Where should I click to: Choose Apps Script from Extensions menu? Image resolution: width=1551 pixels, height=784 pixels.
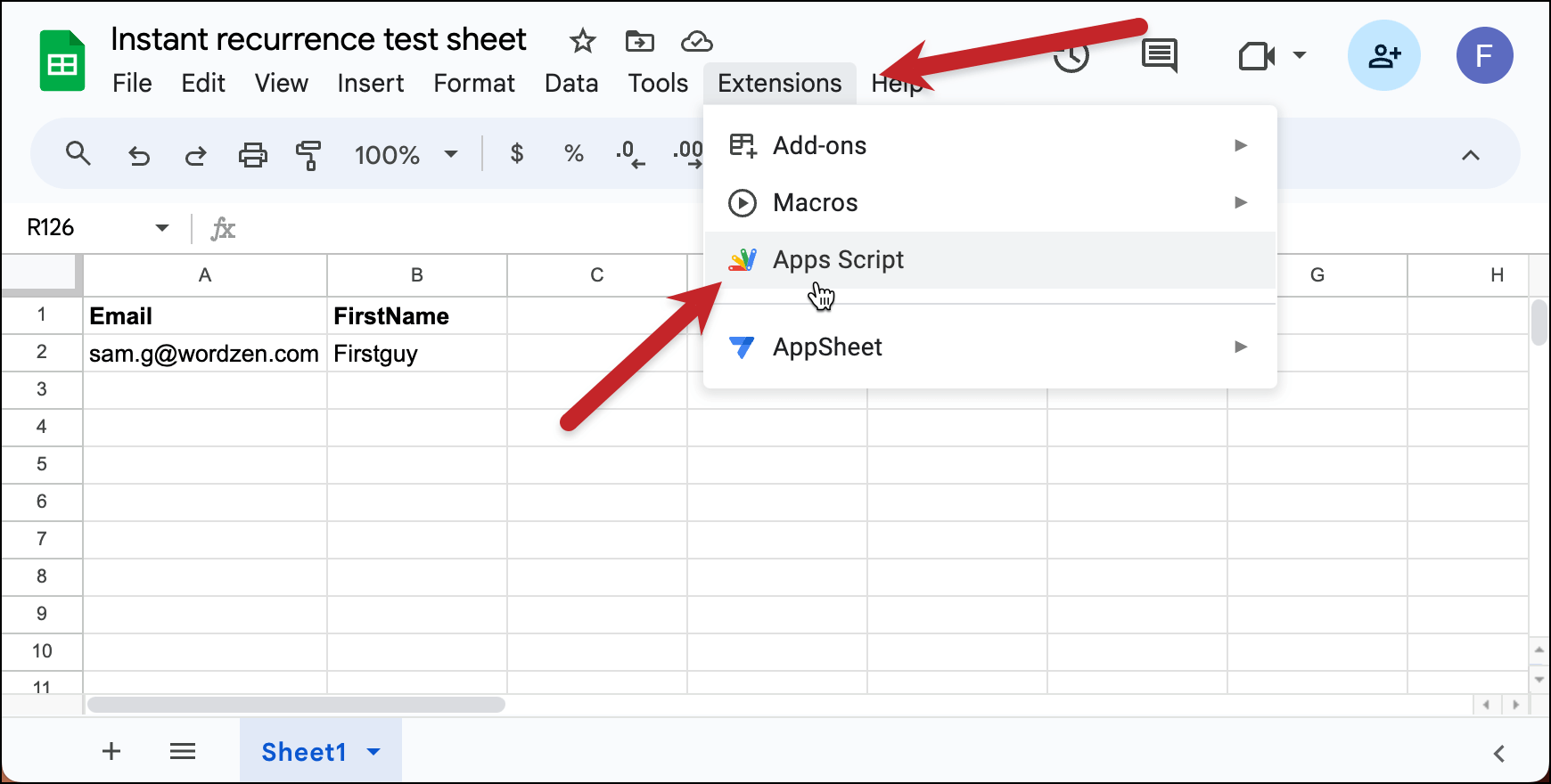pos(989,259)
